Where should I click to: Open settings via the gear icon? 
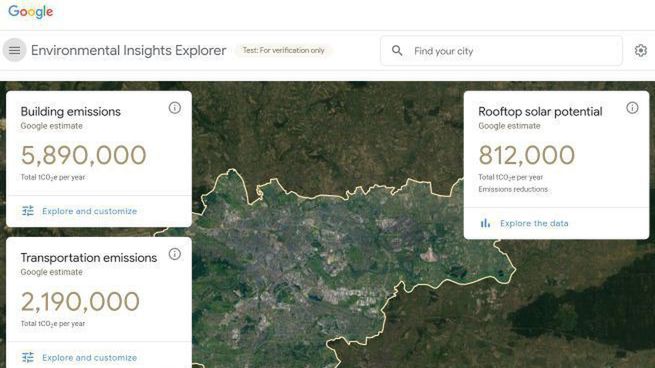point(640,51)
